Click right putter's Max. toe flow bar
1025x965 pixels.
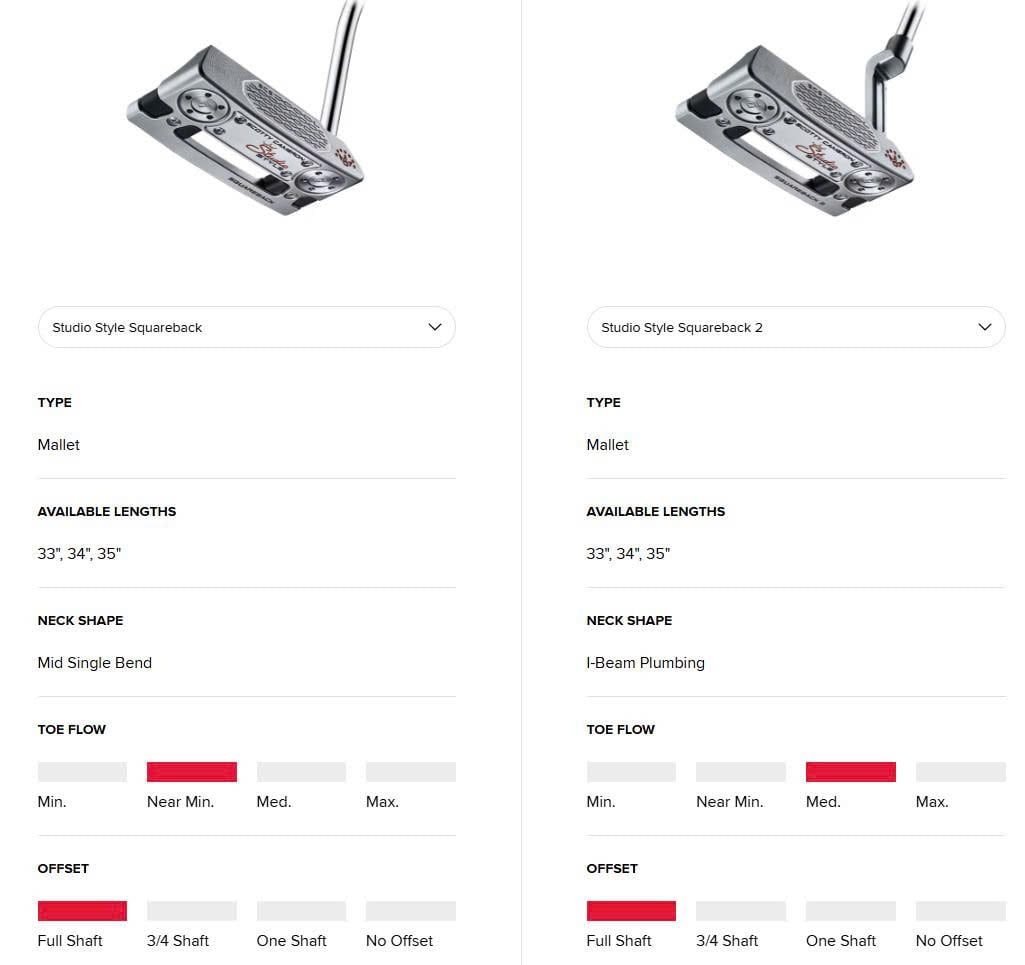[960, 772]
